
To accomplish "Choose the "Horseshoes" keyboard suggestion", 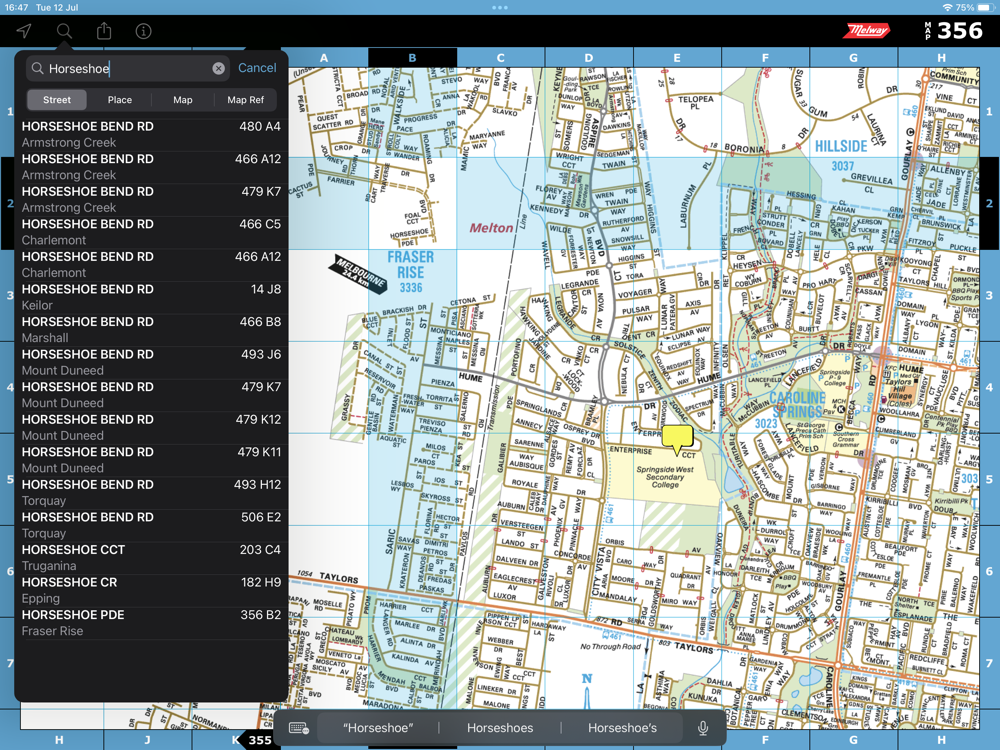I will (x=500, y=728).
